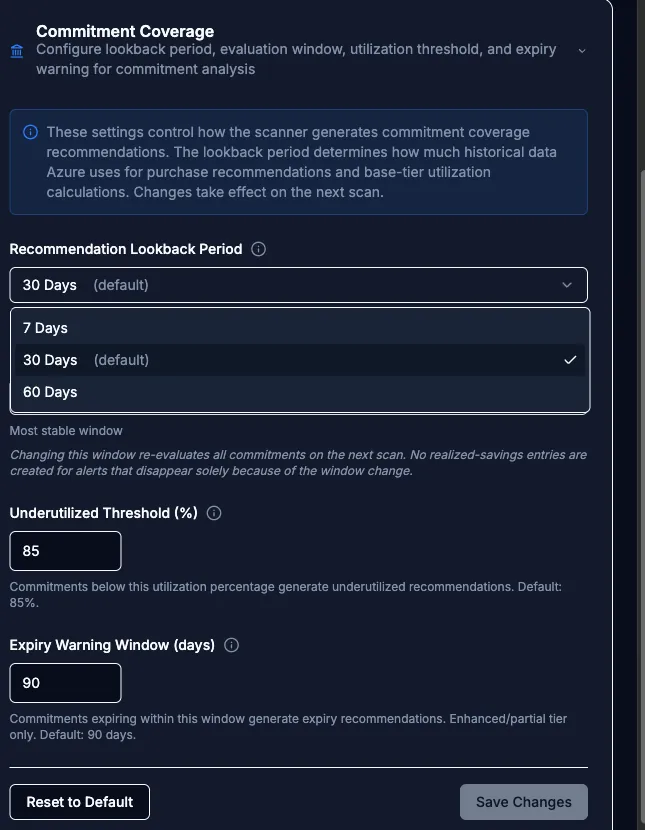Click the Save Changes button

tap(523, 802)
